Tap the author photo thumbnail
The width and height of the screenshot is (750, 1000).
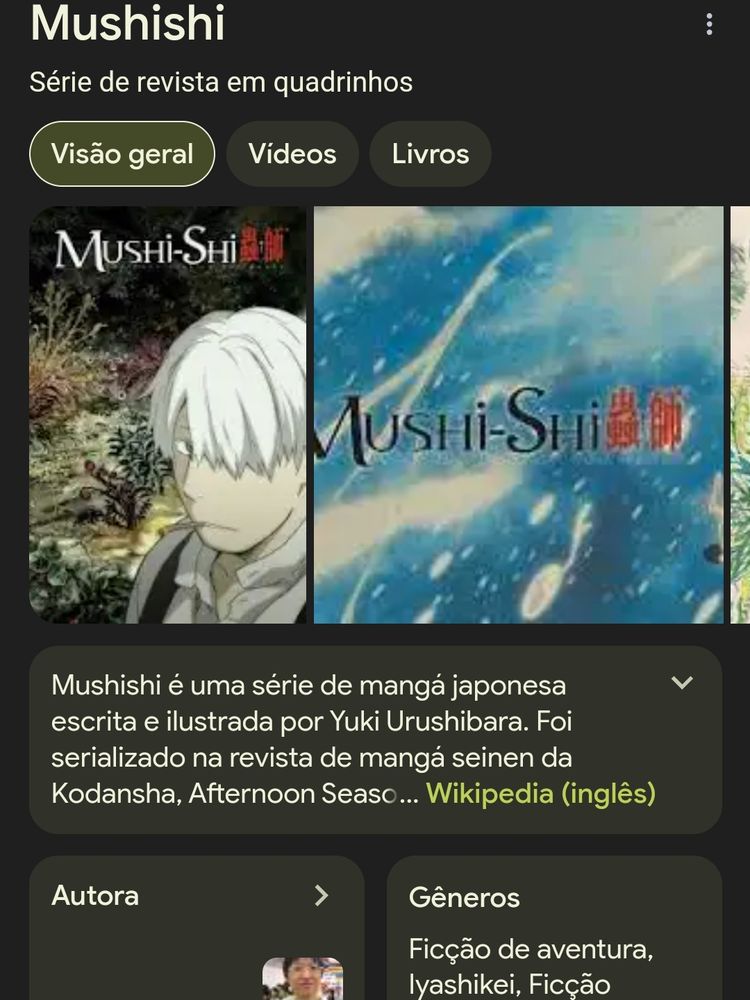click(302, 978)
